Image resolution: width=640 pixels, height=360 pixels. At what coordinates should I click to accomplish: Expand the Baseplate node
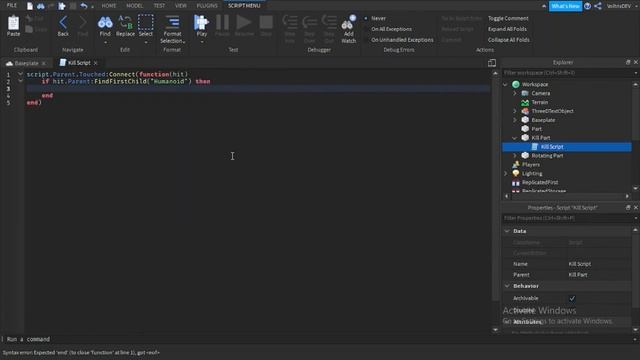[x=515, y=120]
